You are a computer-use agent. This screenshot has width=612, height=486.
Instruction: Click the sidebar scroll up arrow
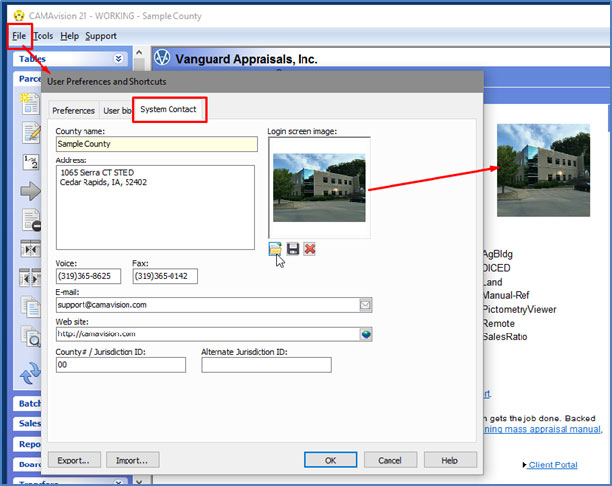pos(139,52)
